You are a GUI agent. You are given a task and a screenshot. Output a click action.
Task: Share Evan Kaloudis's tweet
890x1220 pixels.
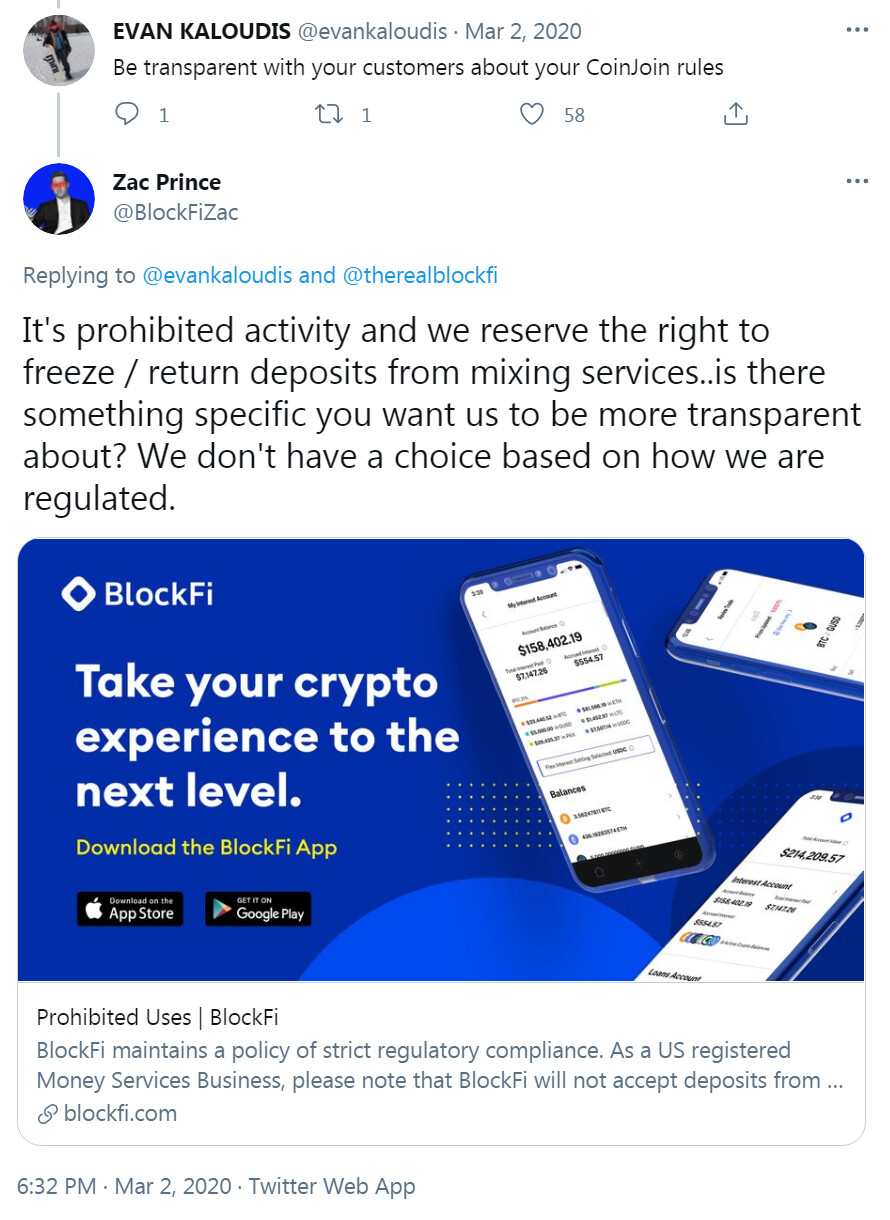(x=735, y=115)
